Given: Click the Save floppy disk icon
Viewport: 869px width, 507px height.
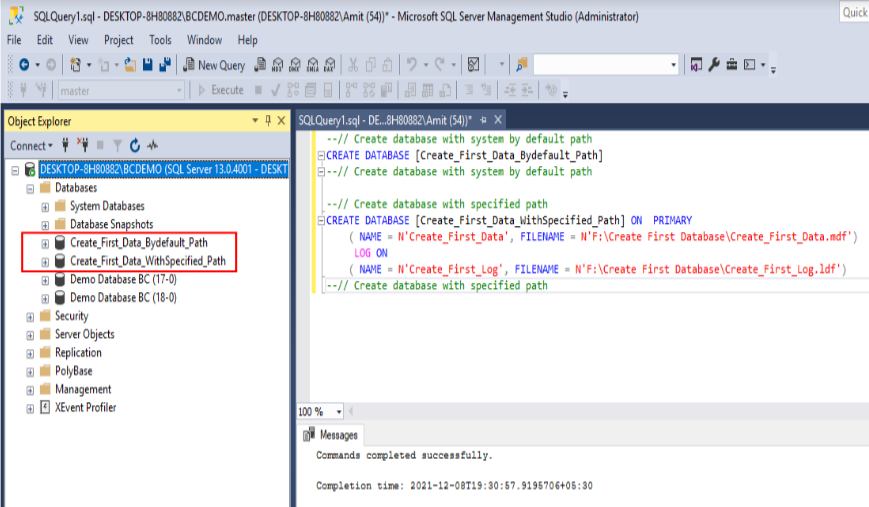Looking at the screenshot, I should click(x=147, y=65).
